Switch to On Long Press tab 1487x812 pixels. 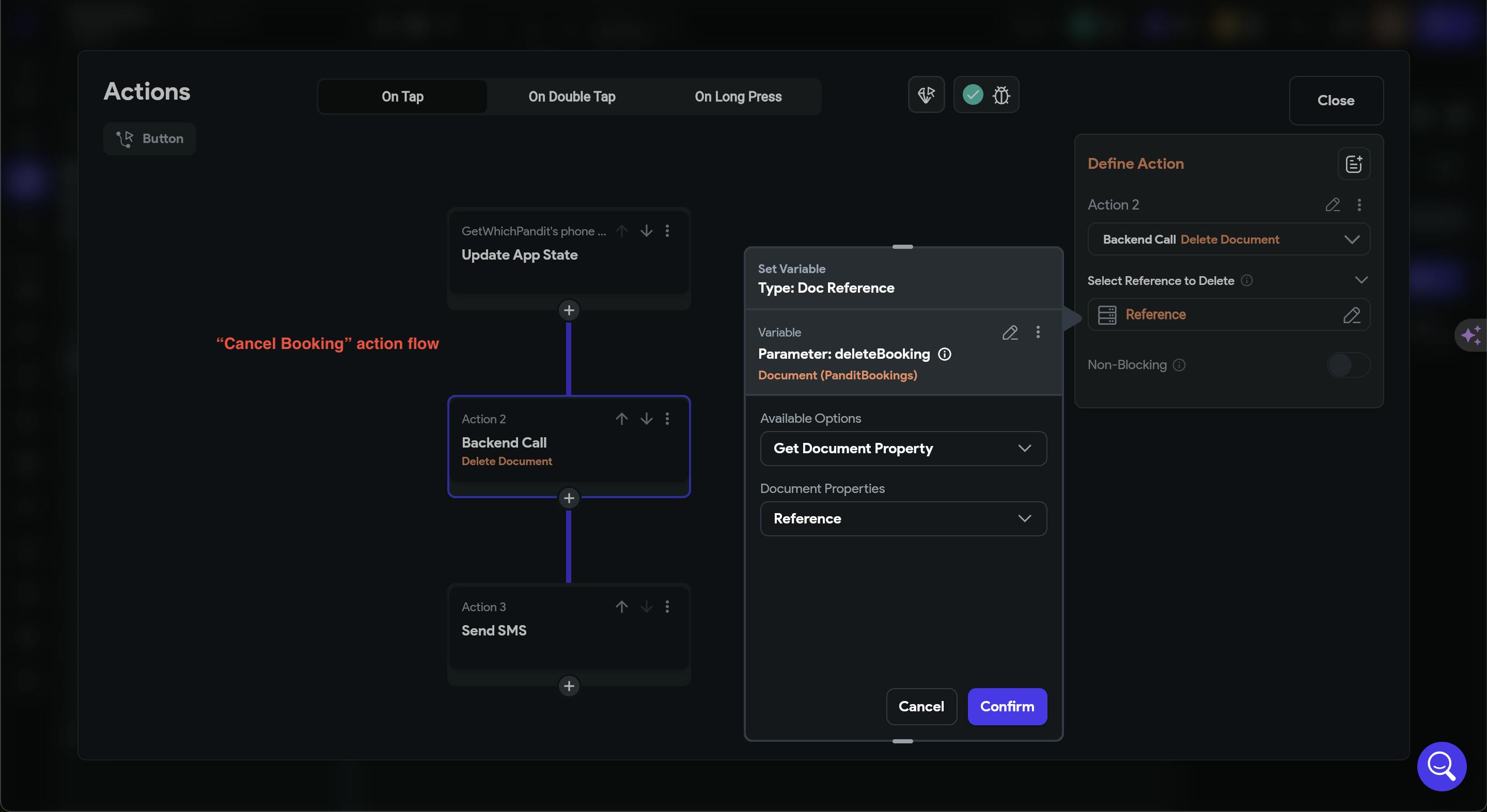point(738,97)
